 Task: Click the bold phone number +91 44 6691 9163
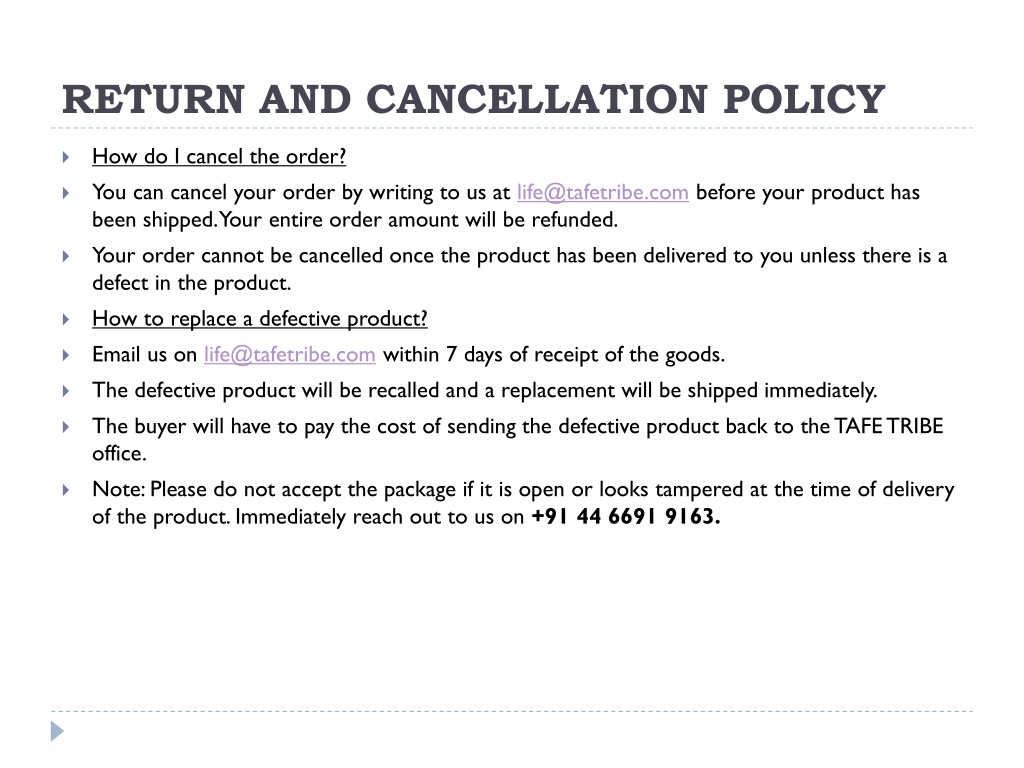click(626, 516)
